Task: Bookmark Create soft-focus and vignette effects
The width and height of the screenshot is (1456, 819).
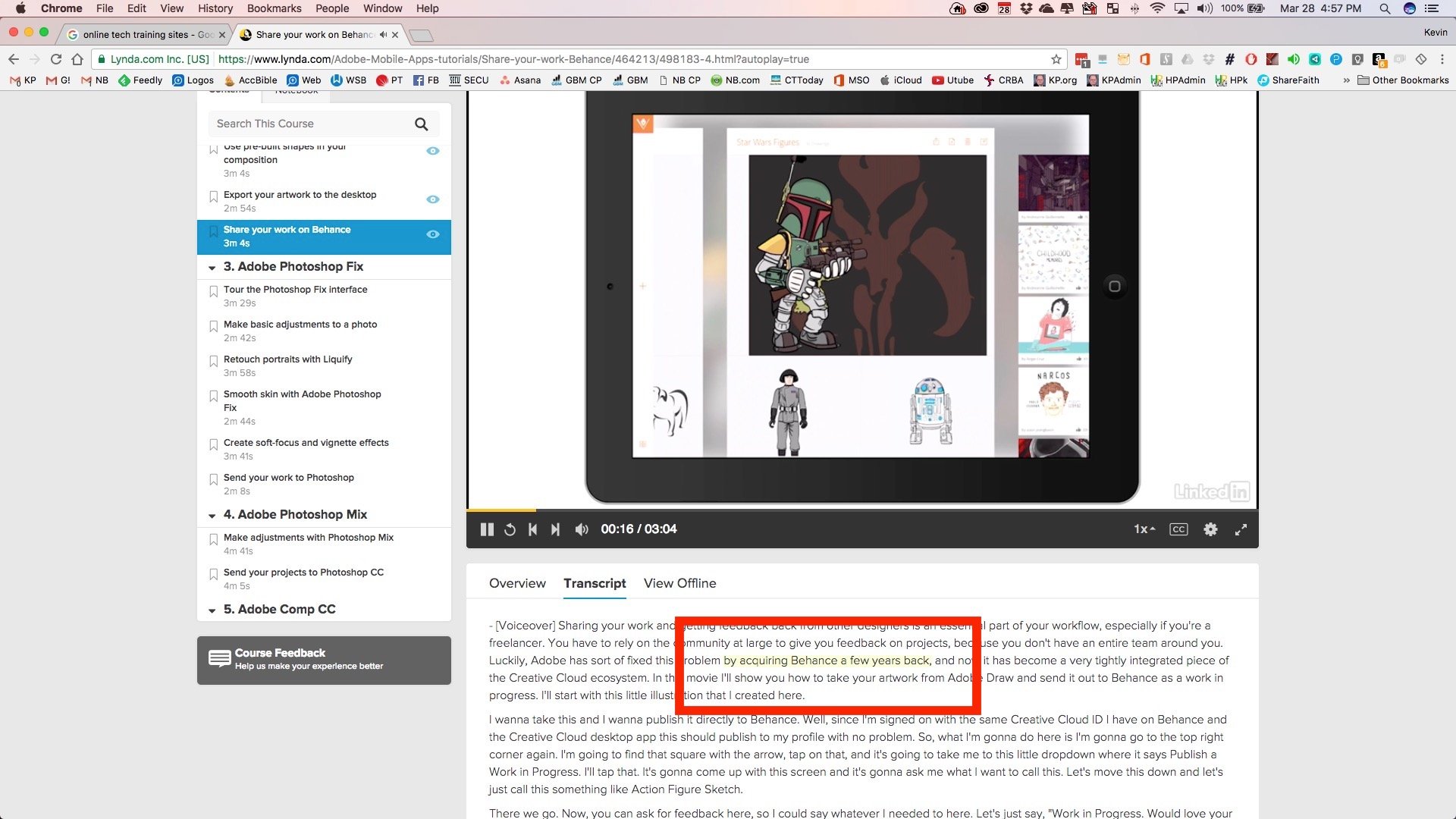Action: (x=214, y=444)
